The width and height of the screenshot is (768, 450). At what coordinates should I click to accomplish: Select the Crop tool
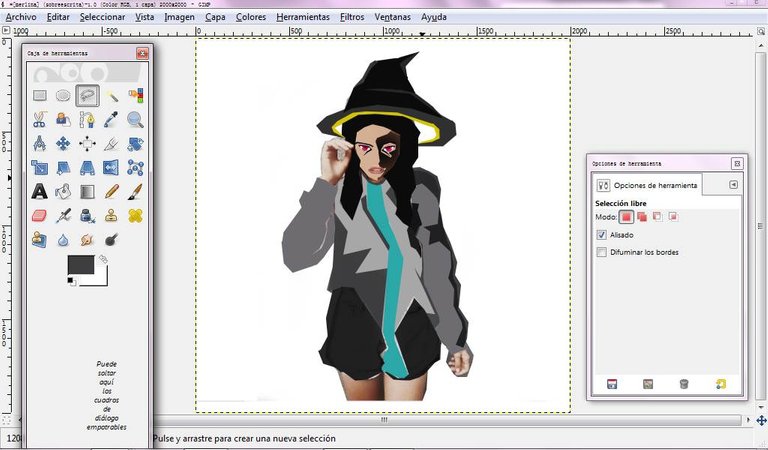click(x=111, y=143)
